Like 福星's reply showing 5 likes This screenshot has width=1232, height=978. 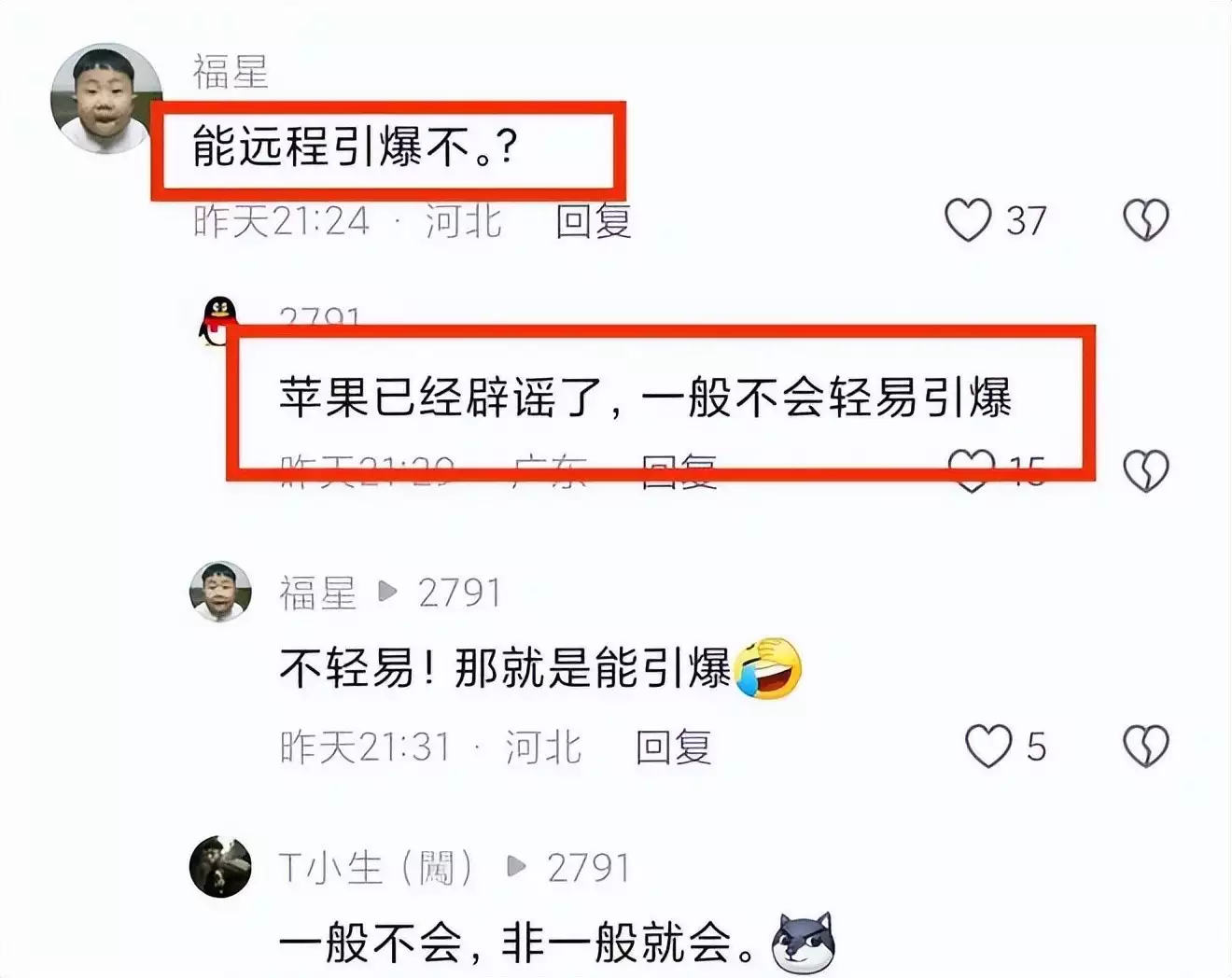pos(987,747)
